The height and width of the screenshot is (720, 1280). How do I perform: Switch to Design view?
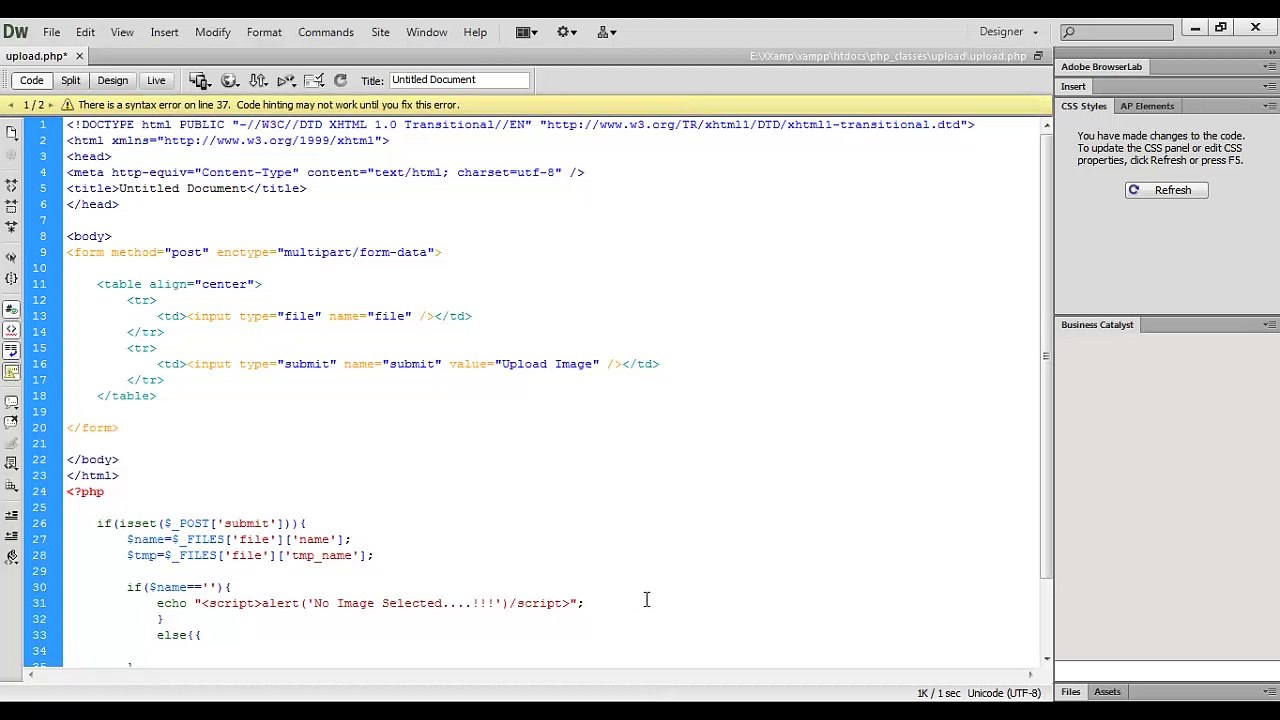[112, 80]
